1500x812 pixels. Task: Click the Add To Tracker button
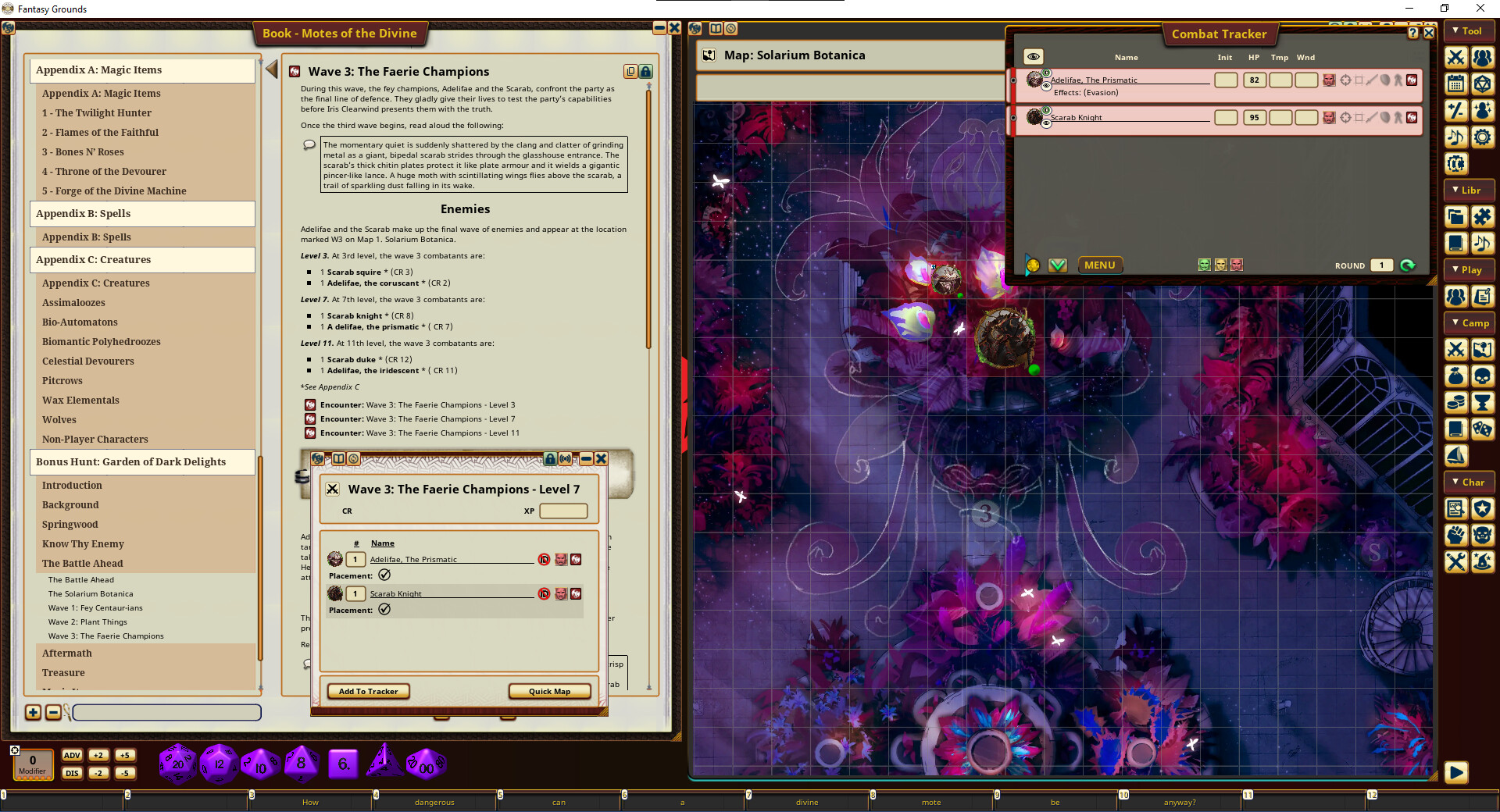[x=368, y=692]
